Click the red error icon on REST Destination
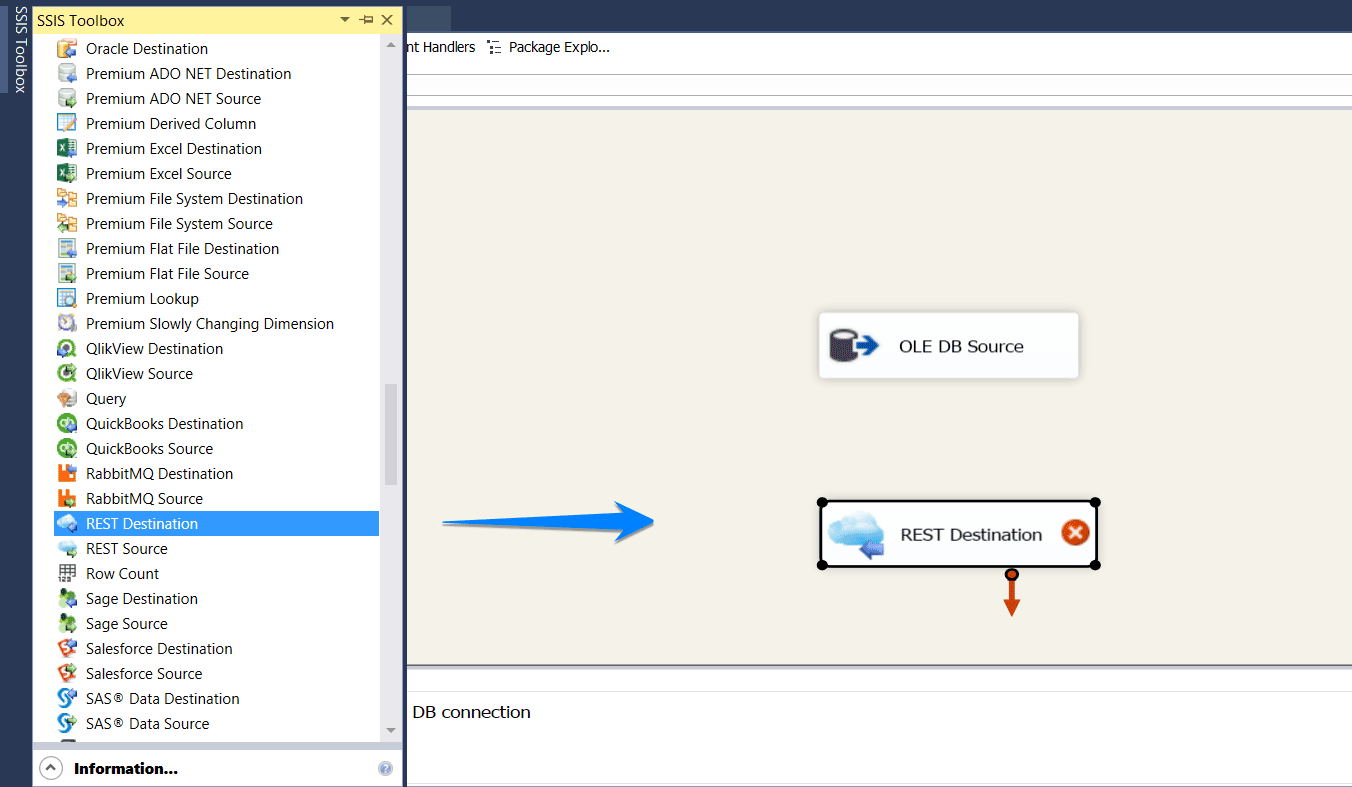This screenshot has width=1352, height=787. coord(1075,533)
